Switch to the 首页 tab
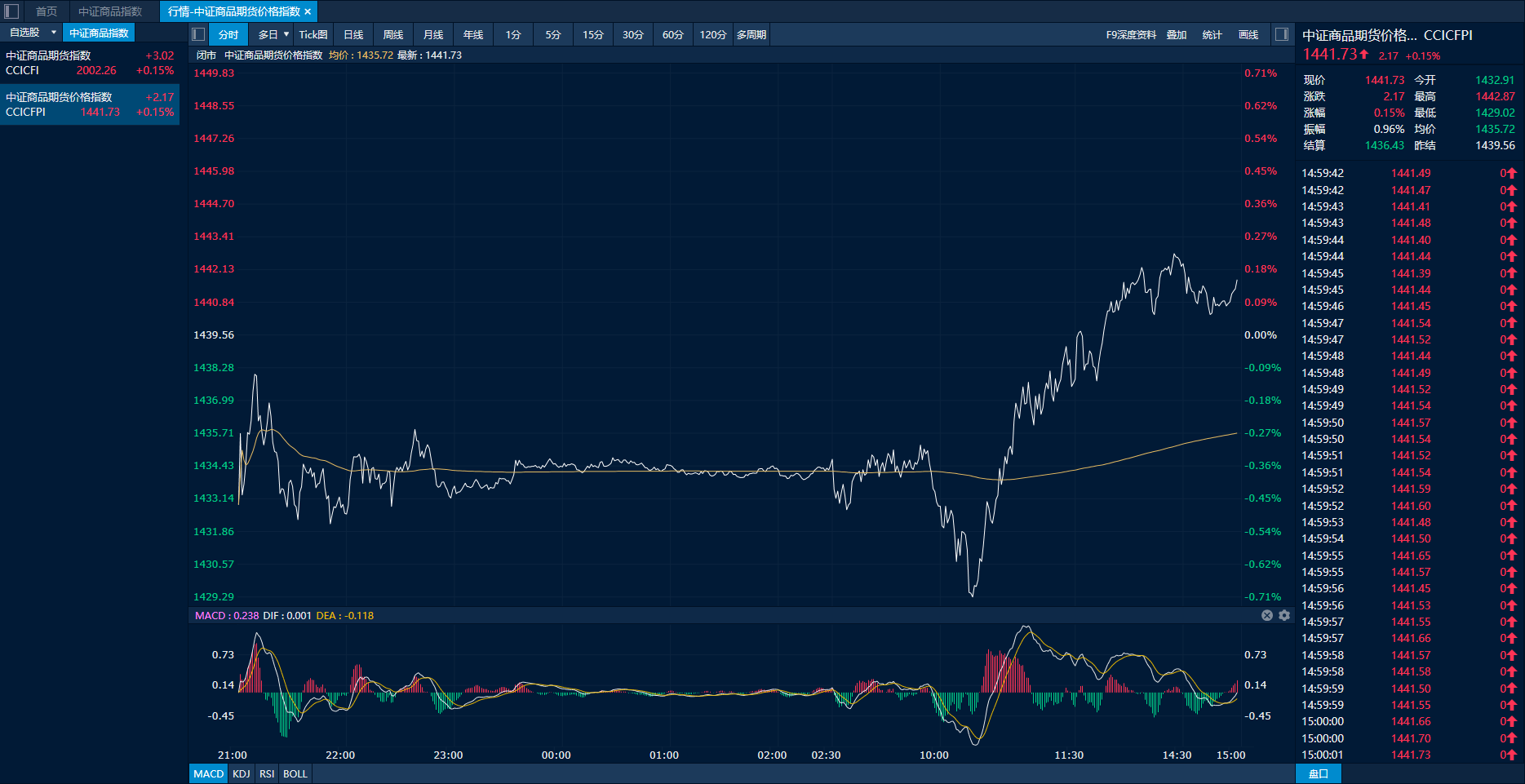Screen dimensions: 1525x784 coord(47,11)
